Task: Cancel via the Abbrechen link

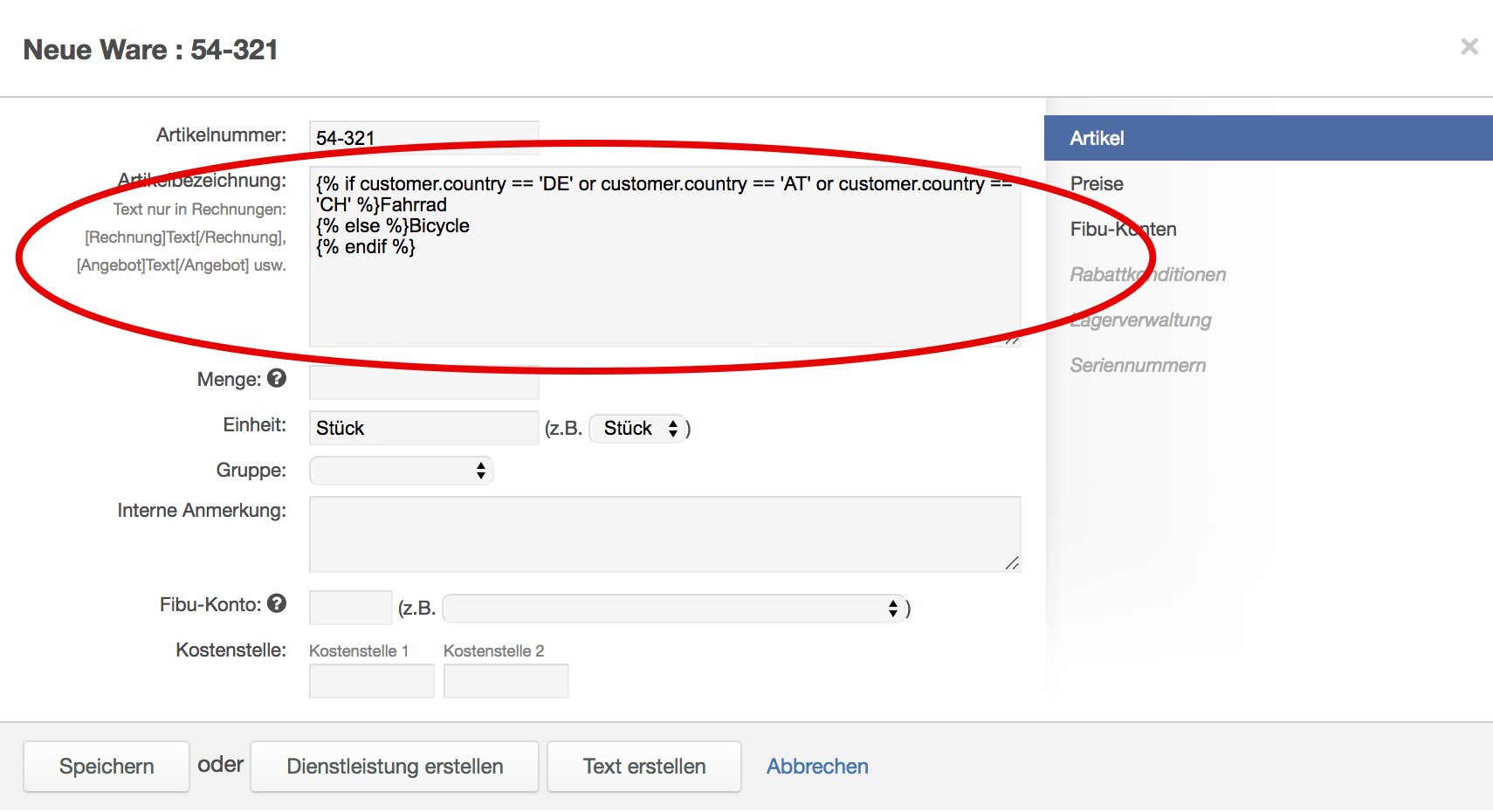Action: (817, 767)
